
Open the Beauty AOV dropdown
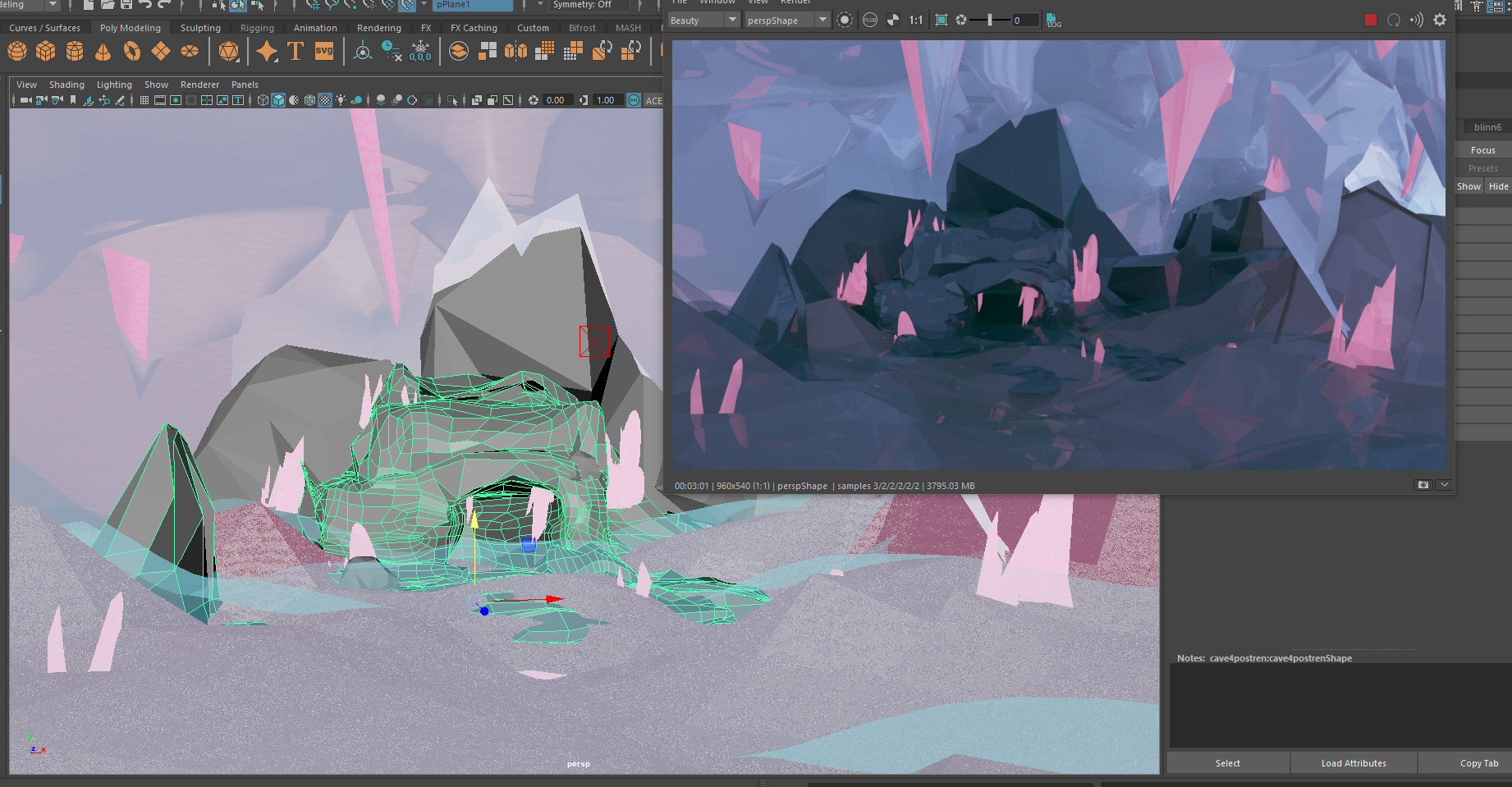(x=704, y=20)
